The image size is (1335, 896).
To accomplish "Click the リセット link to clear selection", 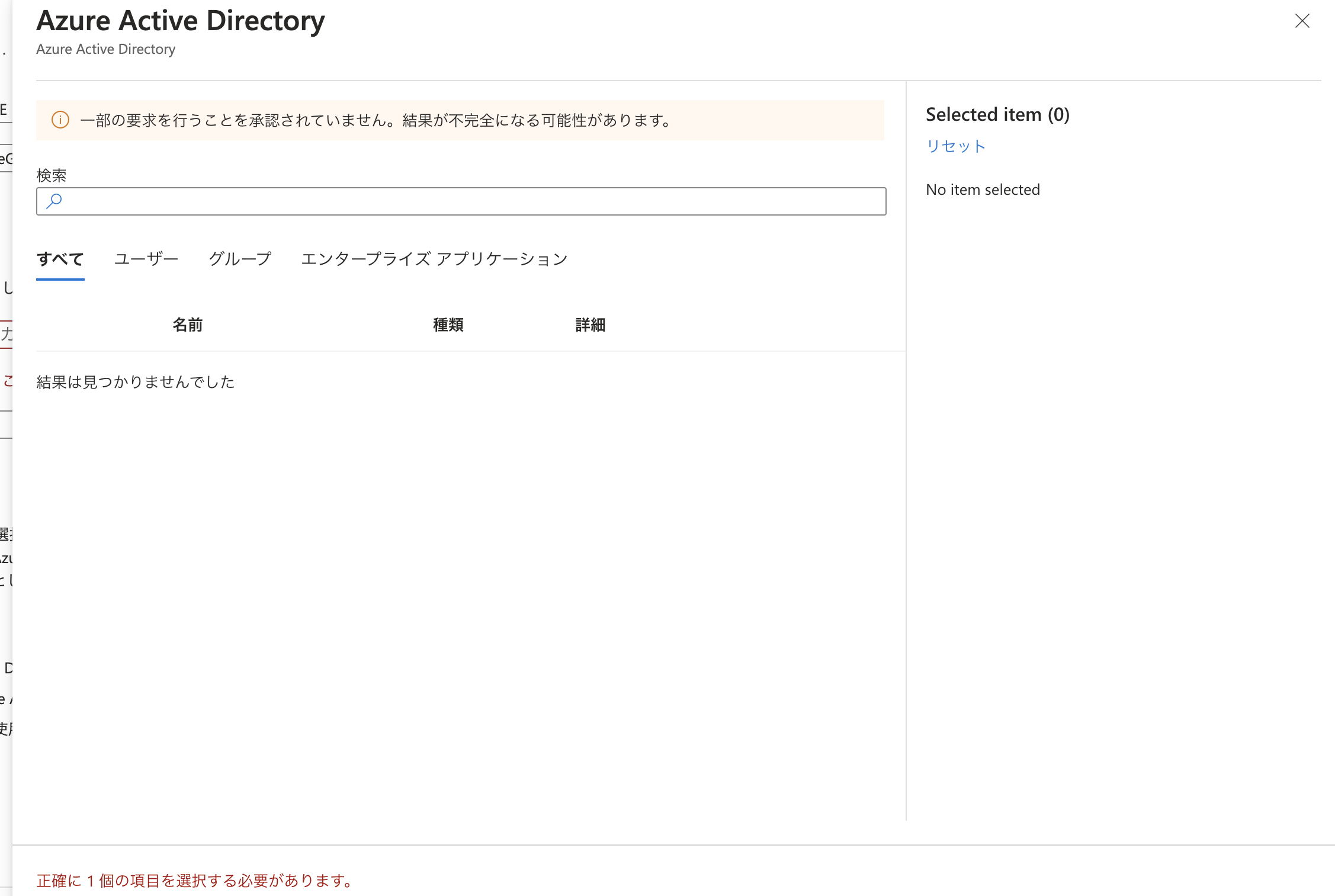I will point(955,146).
